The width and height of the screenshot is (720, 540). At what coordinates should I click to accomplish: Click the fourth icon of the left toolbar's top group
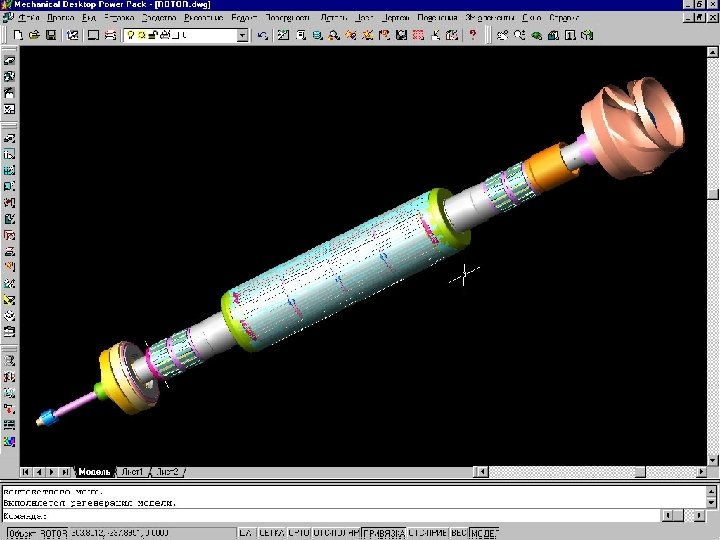(x=9, y=109)
